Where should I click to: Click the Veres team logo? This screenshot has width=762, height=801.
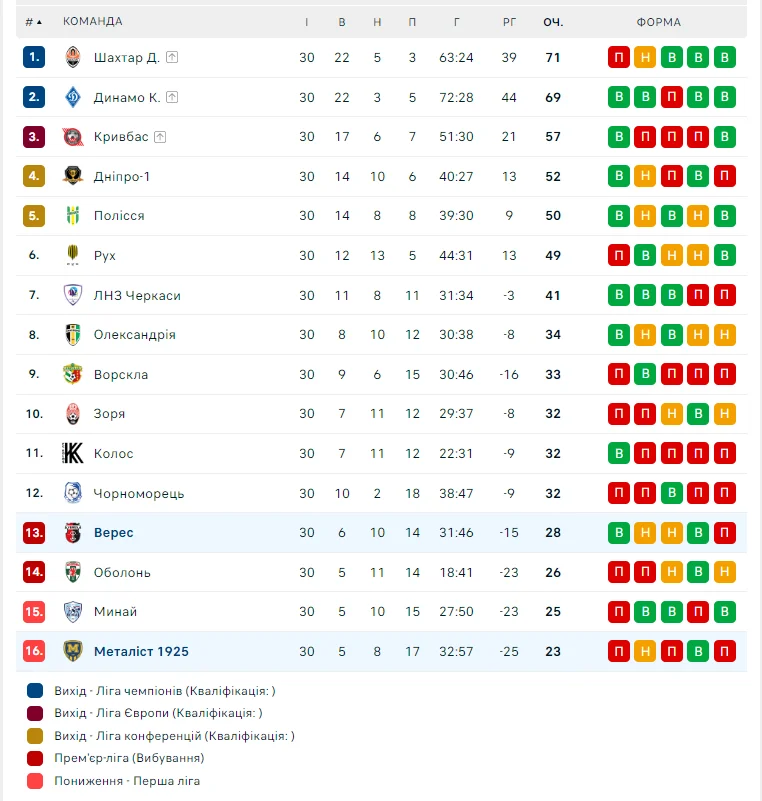(x=72, y=532)
